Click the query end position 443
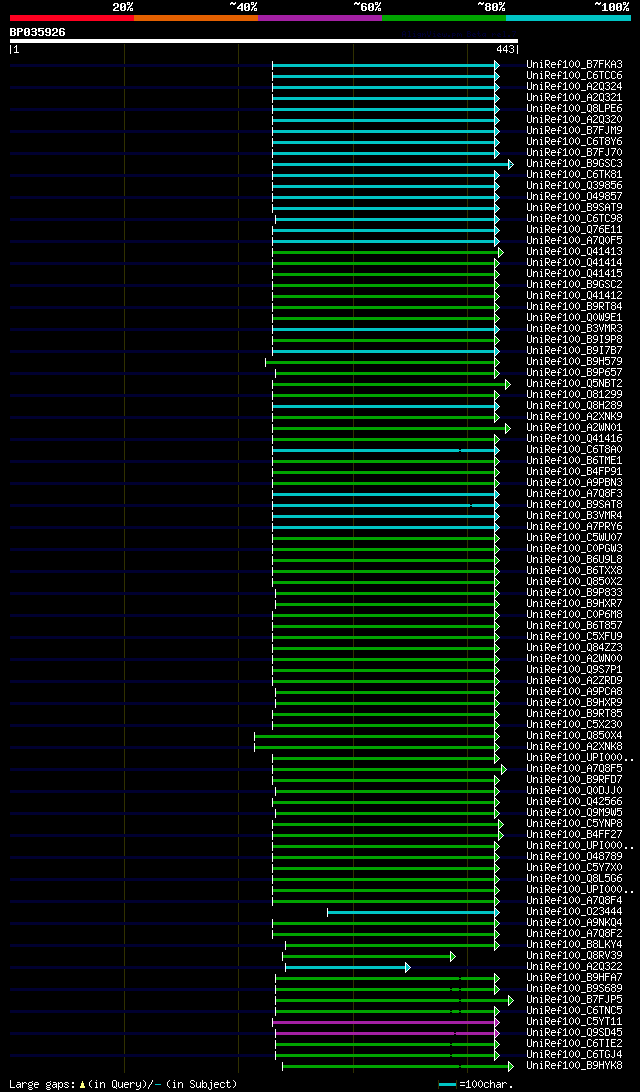Viewport: 640px width, 1092px height. (505, 49)
